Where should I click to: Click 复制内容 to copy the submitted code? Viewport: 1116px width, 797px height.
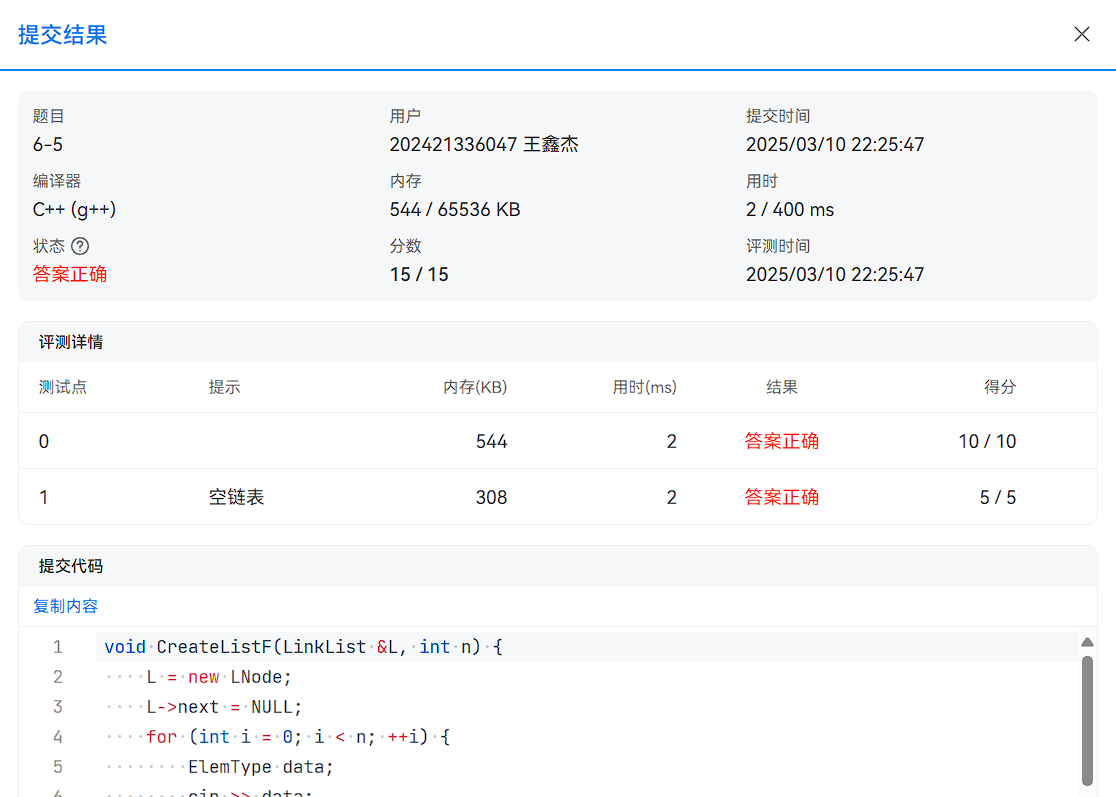[65, 606]
